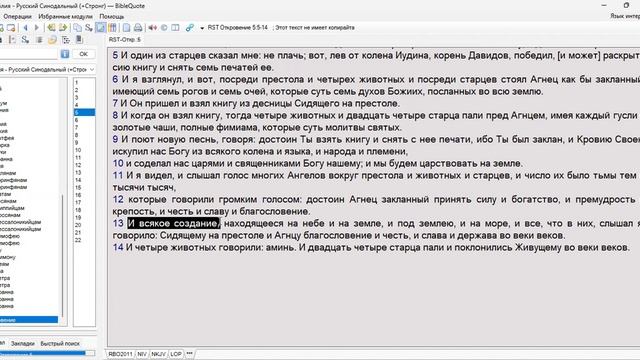This screenshot has height=360, width=640.
Task: Open the Язык интерфейса menu
Action: pos(625,16)
